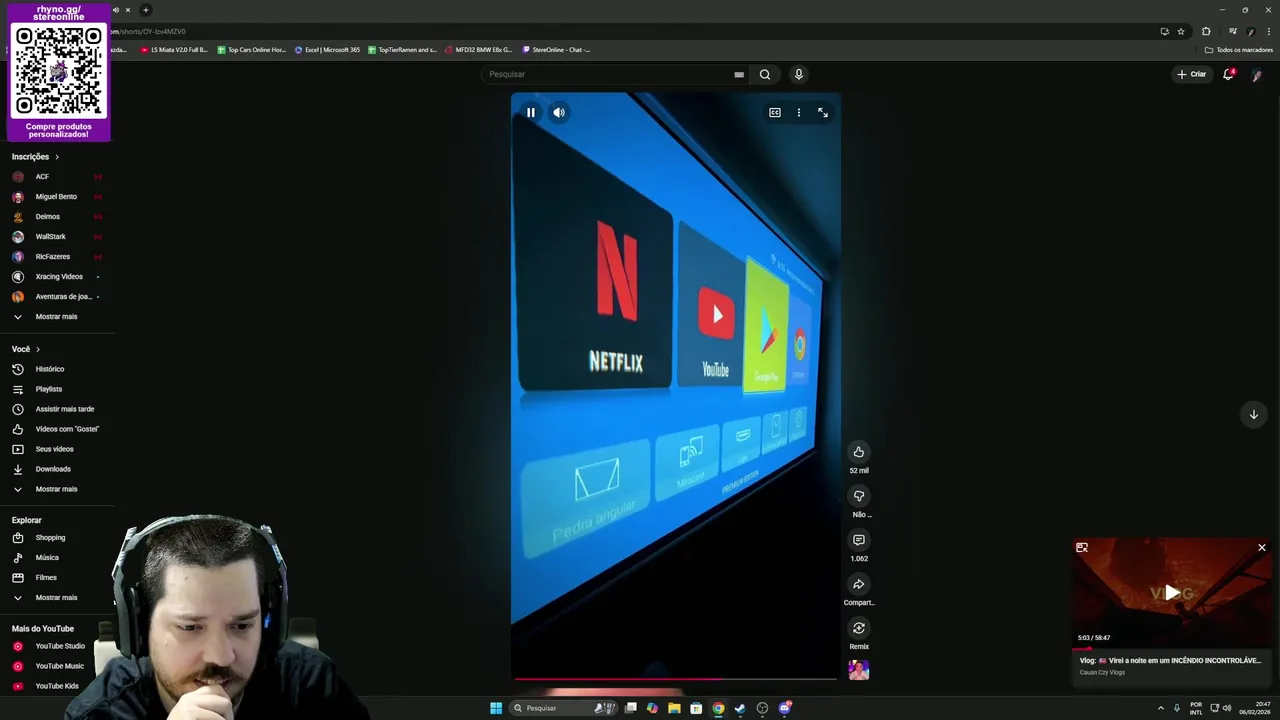Dislike the Short
This screenshot has height=720, width=1280.
tap(858, 496)
